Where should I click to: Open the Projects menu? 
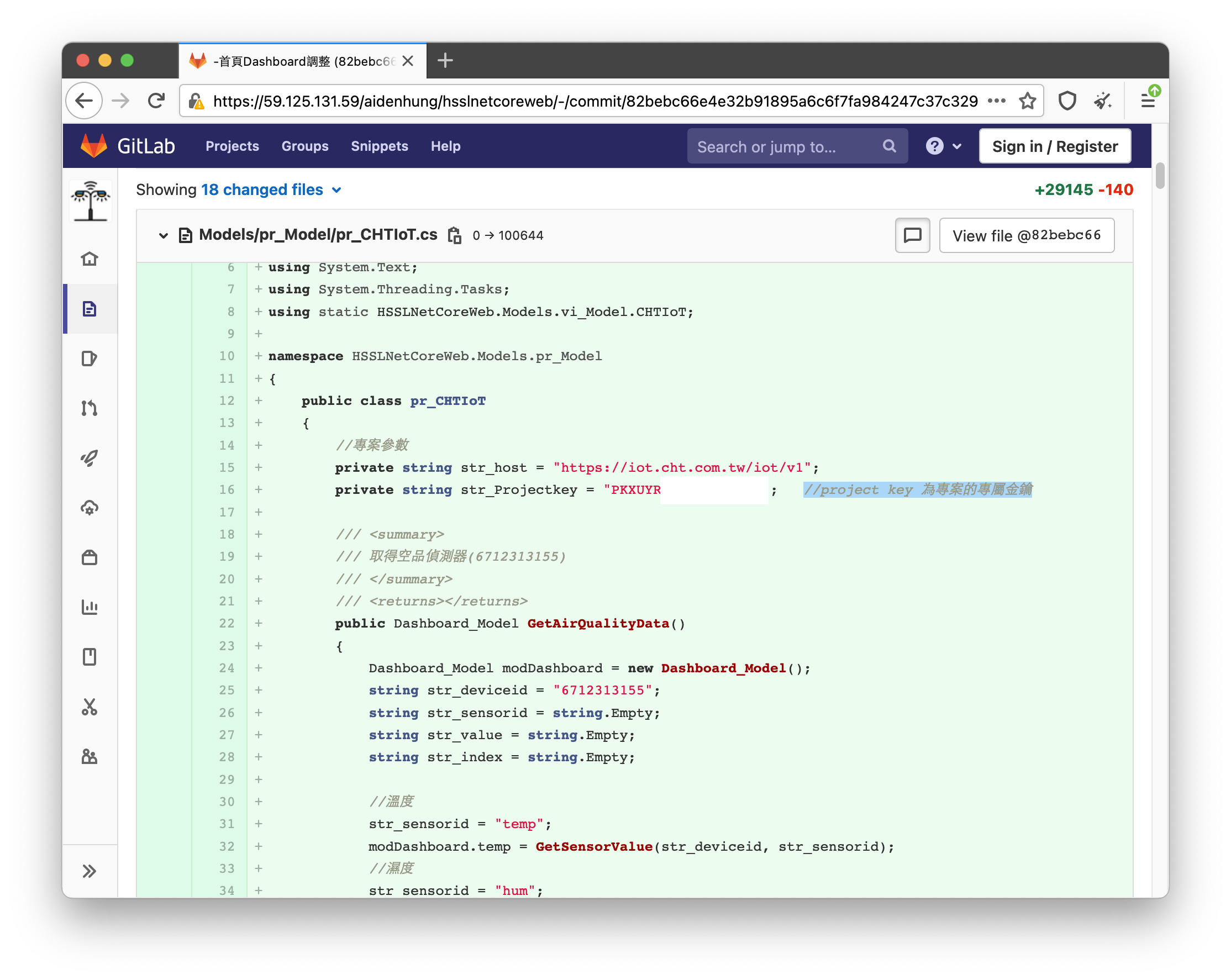click(x=233, y=146)
